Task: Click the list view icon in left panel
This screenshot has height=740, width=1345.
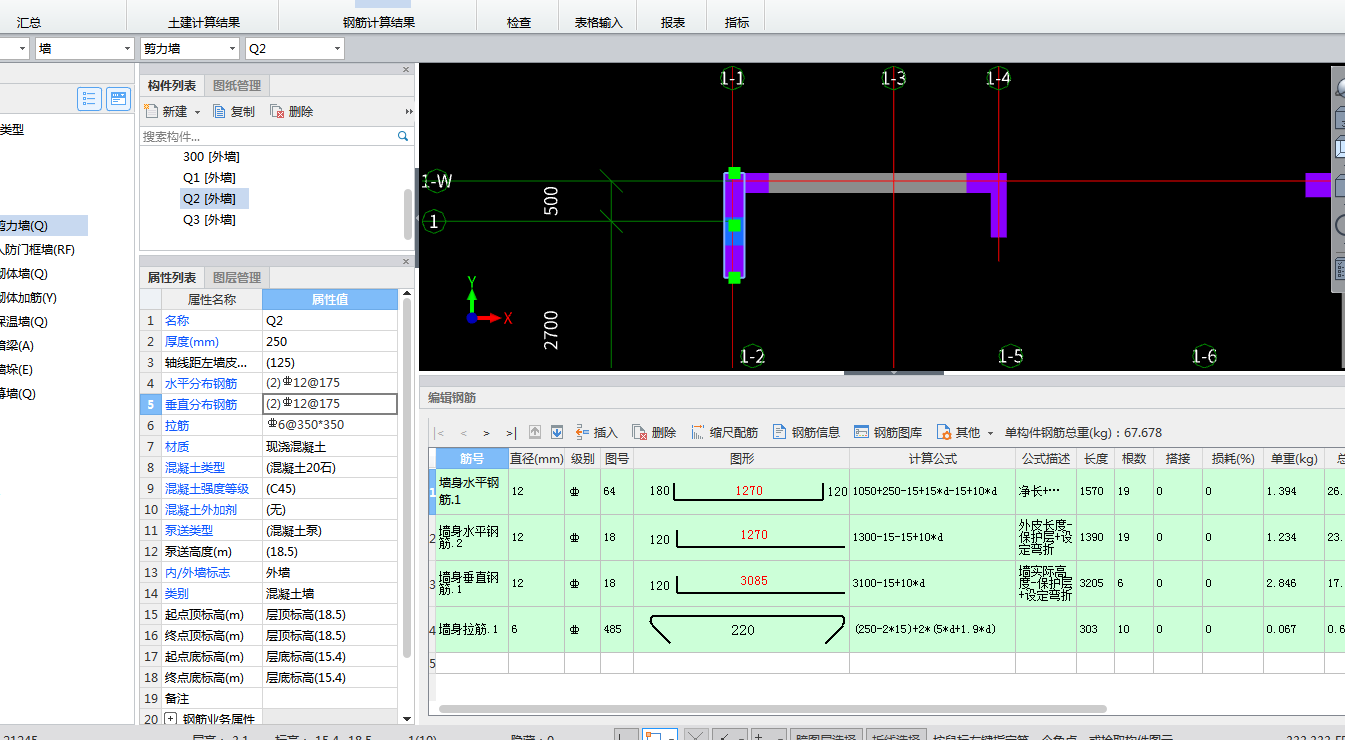Action: pyautogui.click(x=90, y=99)
